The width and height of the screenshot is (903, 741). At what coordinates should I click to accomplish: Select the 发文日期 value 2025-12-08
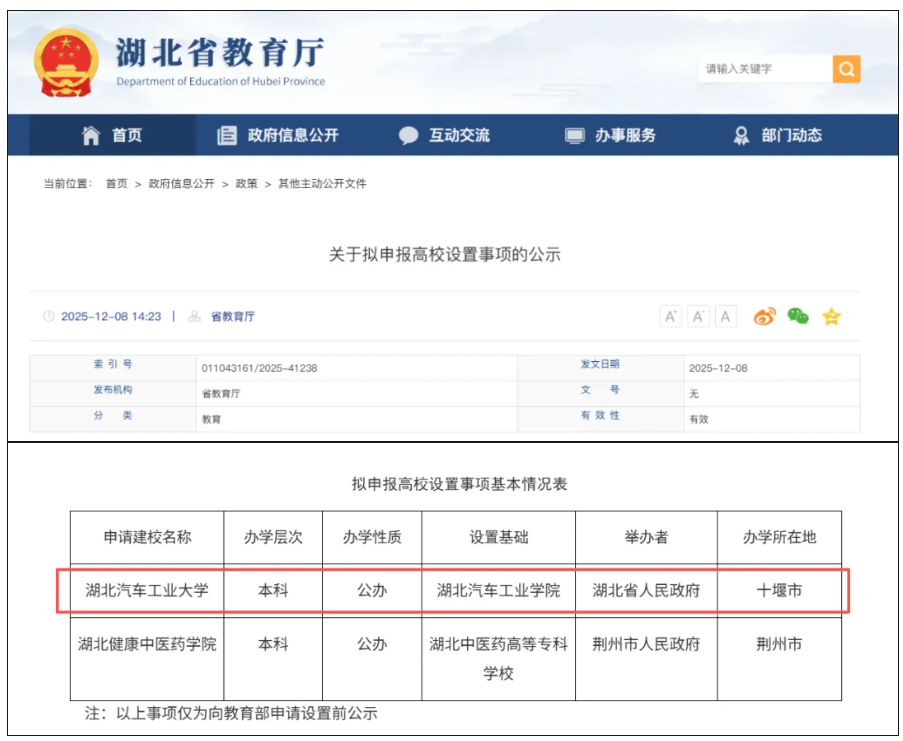[718, 368]
